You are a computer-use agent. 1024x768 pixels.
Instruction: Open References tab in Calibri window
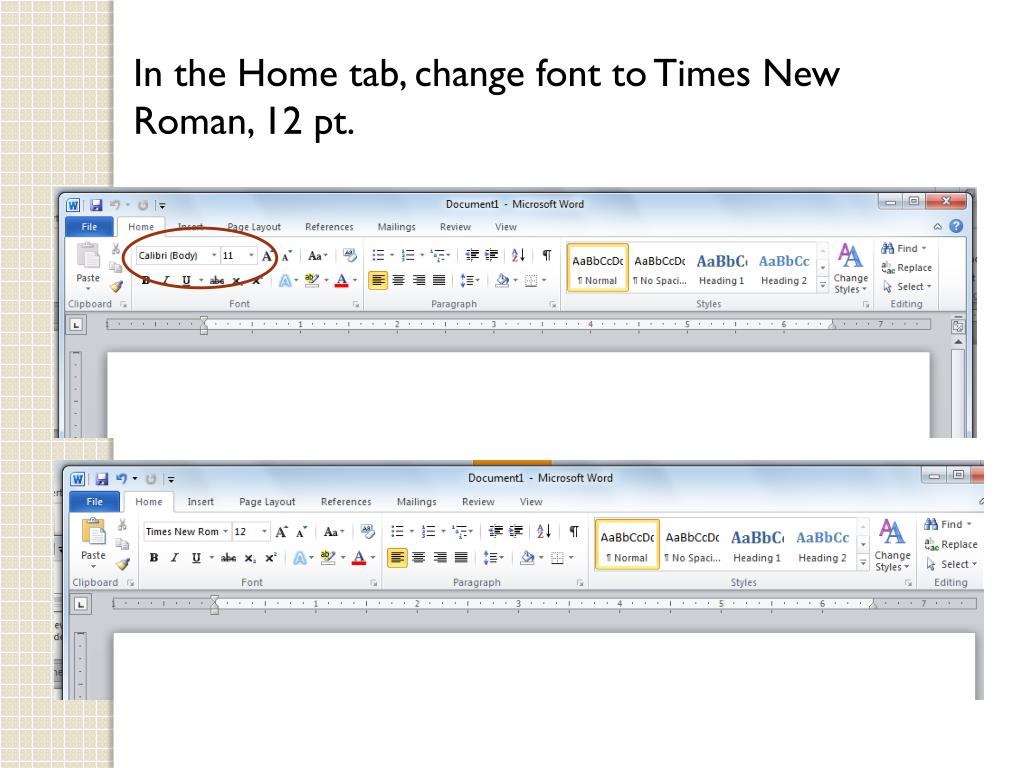(329, 227)
